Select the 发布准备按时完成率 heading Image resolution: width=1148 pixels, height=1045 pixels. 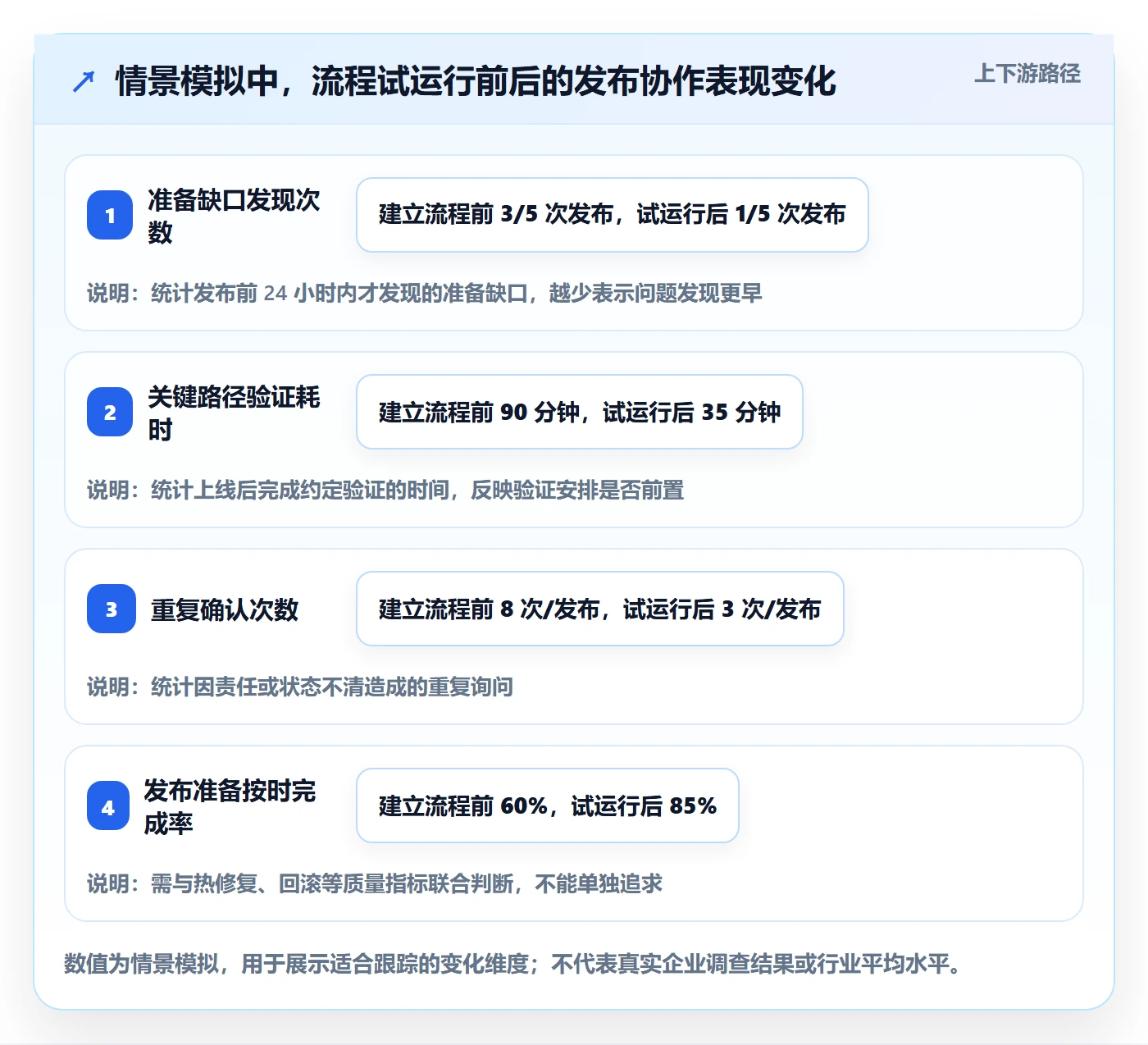coord(230,806)
